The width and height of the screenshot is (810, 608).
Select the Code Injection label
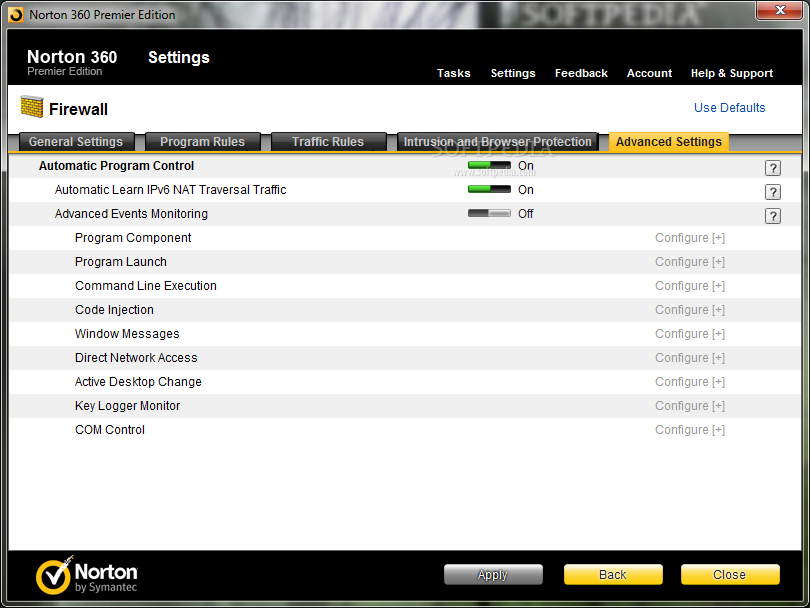click(114, 310)
